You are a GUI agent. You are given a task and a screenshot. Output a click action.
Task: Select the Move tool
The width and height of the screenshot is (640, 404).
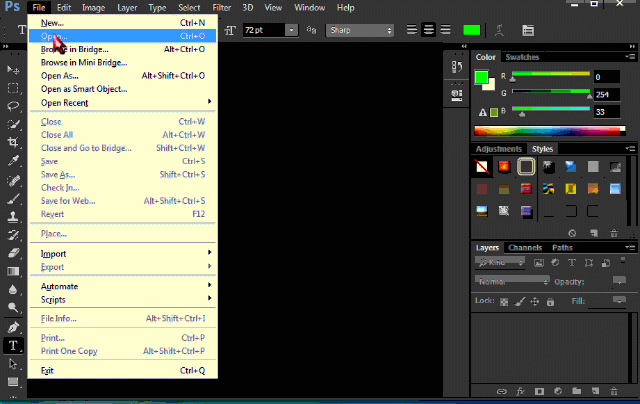click(13, 70)
